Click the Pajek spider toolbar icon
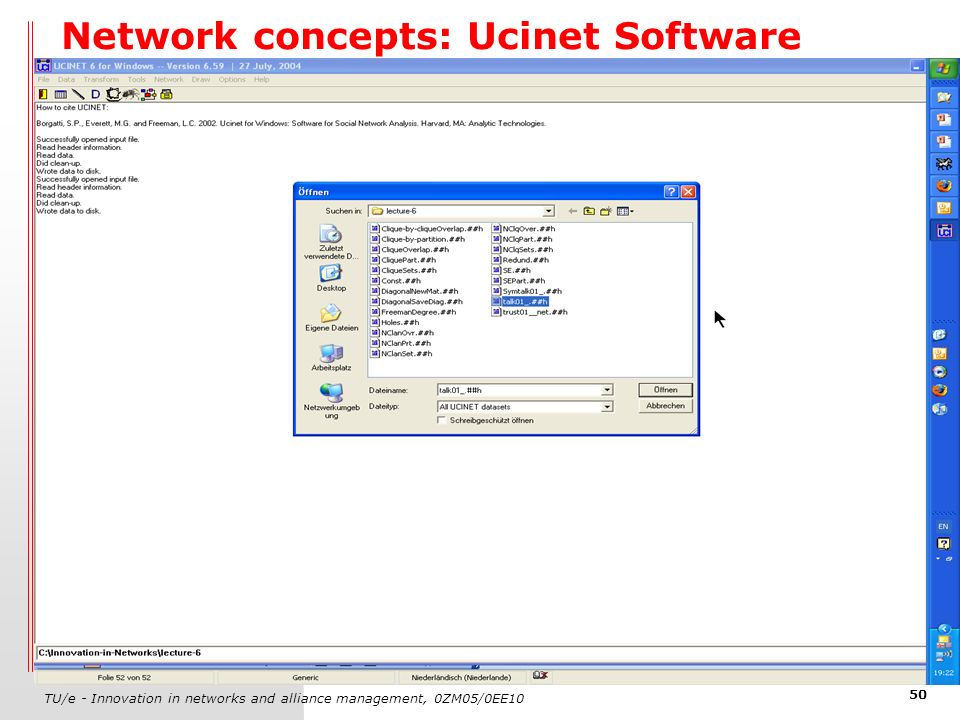This screenshot has height=720, width=960. tap(130, 94)
